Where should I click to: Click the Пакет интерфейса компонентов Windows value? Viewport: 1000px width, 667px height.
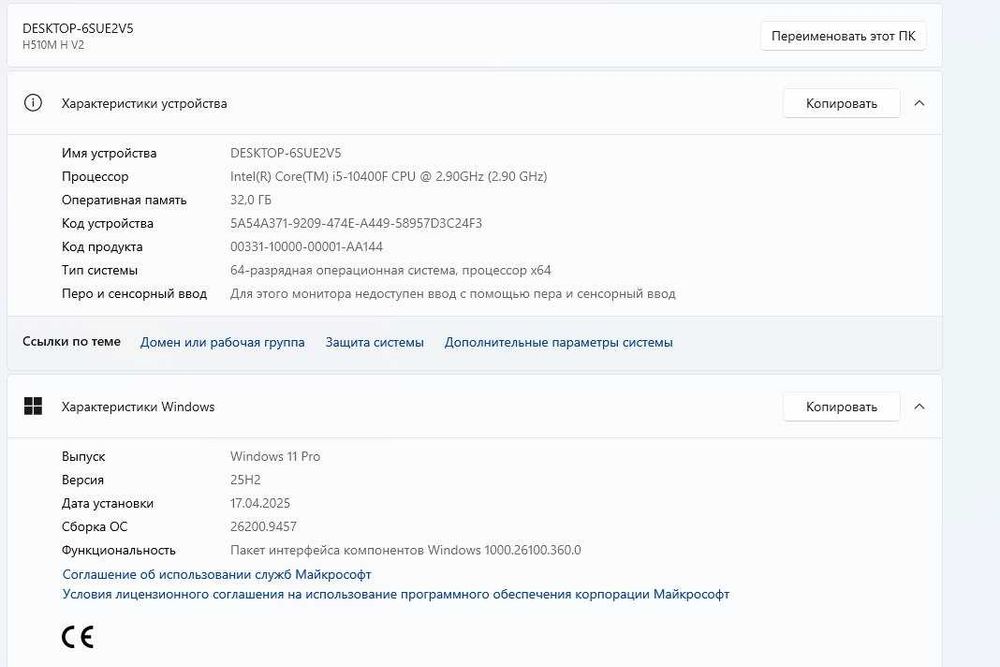[x=406, y=550]
